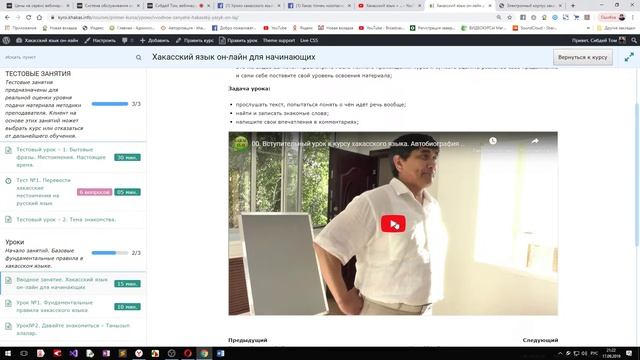The height and width of the screenshot is (360, 640).
Task: Open 'Live CSS' in admin bar
Action: [309, 40]
